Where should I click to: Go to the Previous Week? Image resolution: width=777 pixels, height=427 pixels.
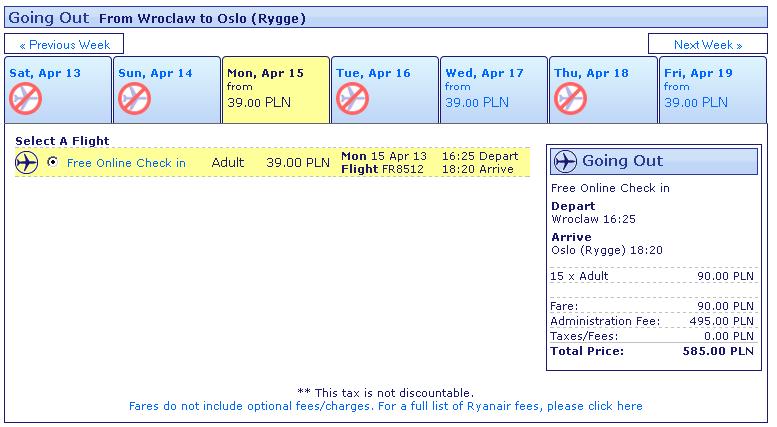pos(64,45)
